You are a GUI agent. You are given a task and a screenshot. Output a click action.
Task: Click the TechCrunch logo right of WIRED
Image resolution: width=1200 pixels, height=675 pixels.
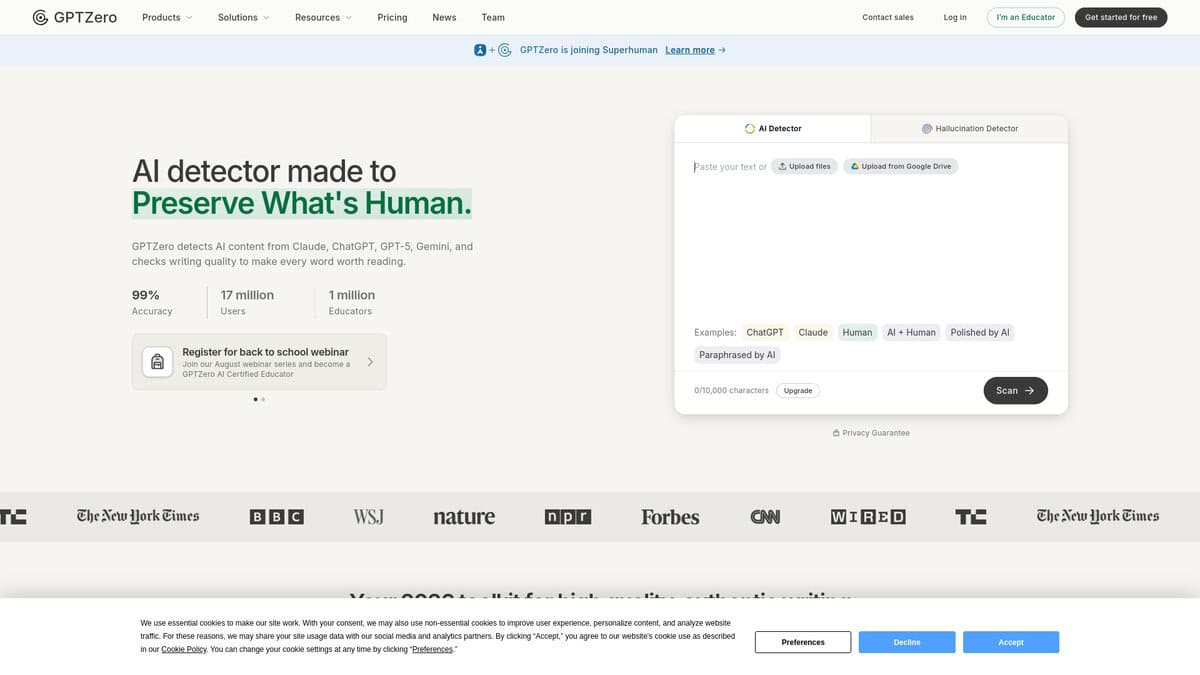[971, 517]
